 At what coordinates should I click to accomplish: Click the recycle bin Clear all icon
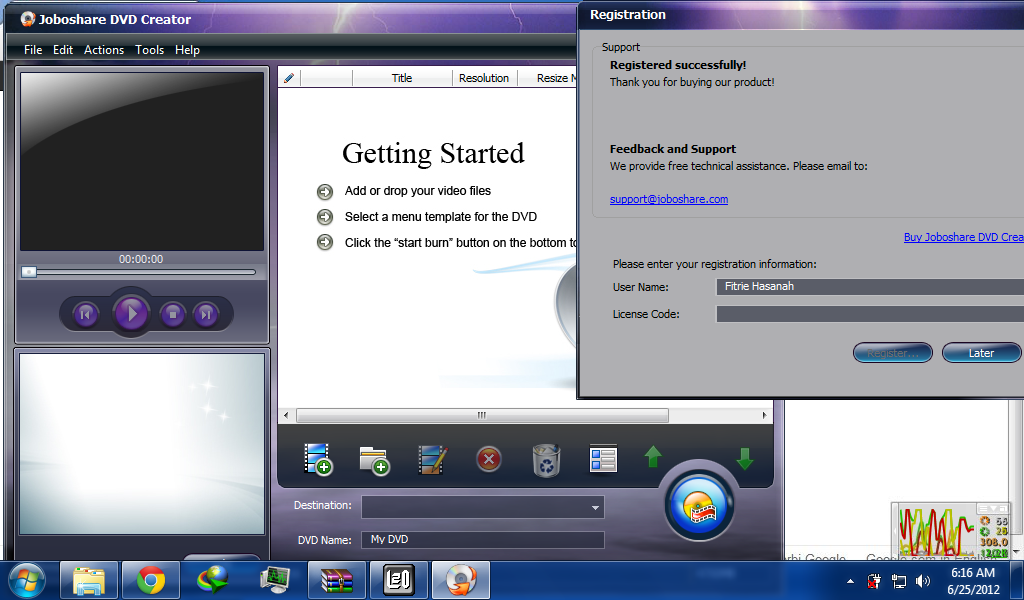(546, 460)
